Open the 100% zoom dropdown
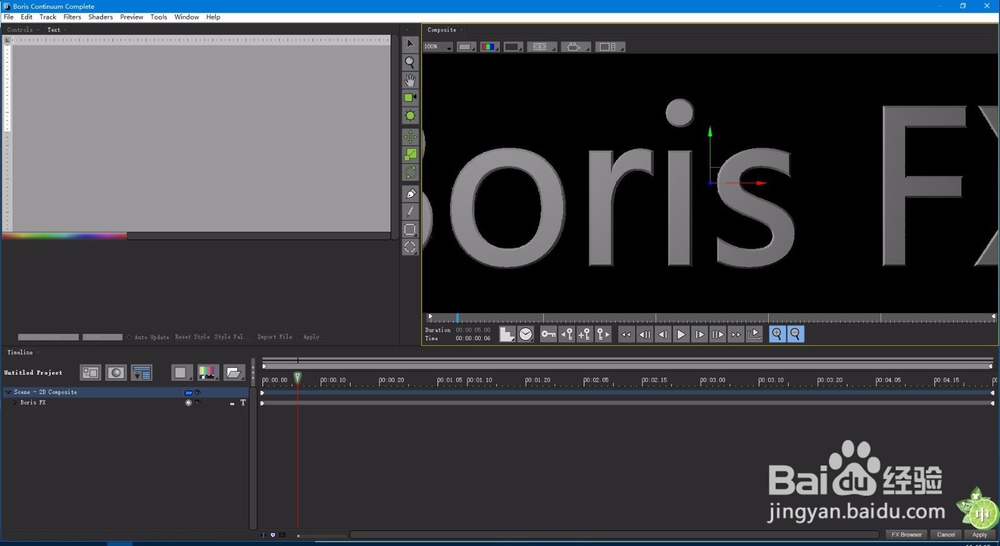The height and width of the screenshot is (546, 1000). pos(438,47)
